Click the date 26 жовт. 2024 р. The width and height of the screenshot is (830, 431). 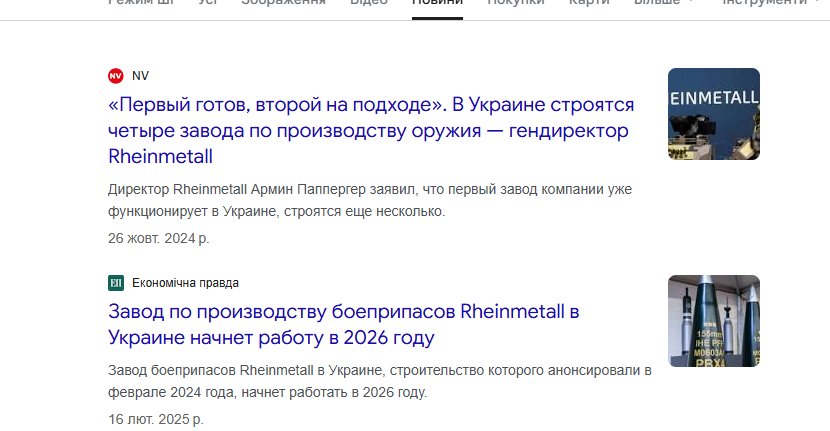coord(159,238)
